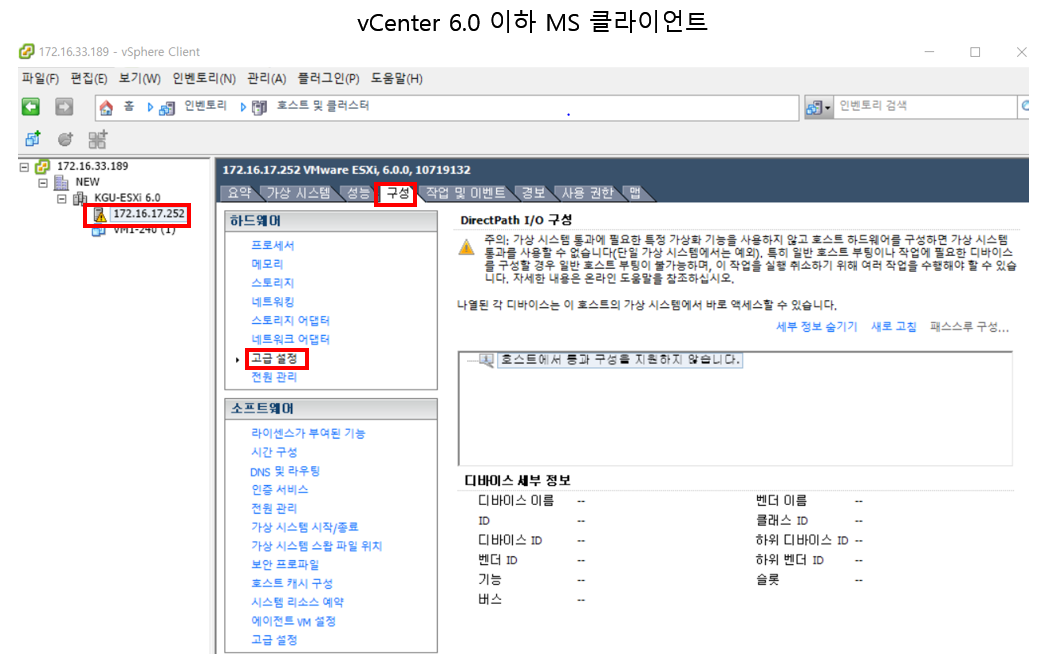Switch to the 경보 tab
Image resolution: width=1058 pixels, height=654 pixels.
point(533,193)
